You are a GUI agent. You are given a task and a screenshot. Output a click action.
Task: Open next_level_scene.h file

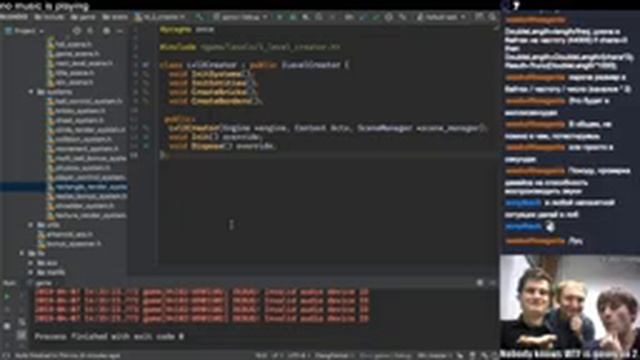[80, 64]
